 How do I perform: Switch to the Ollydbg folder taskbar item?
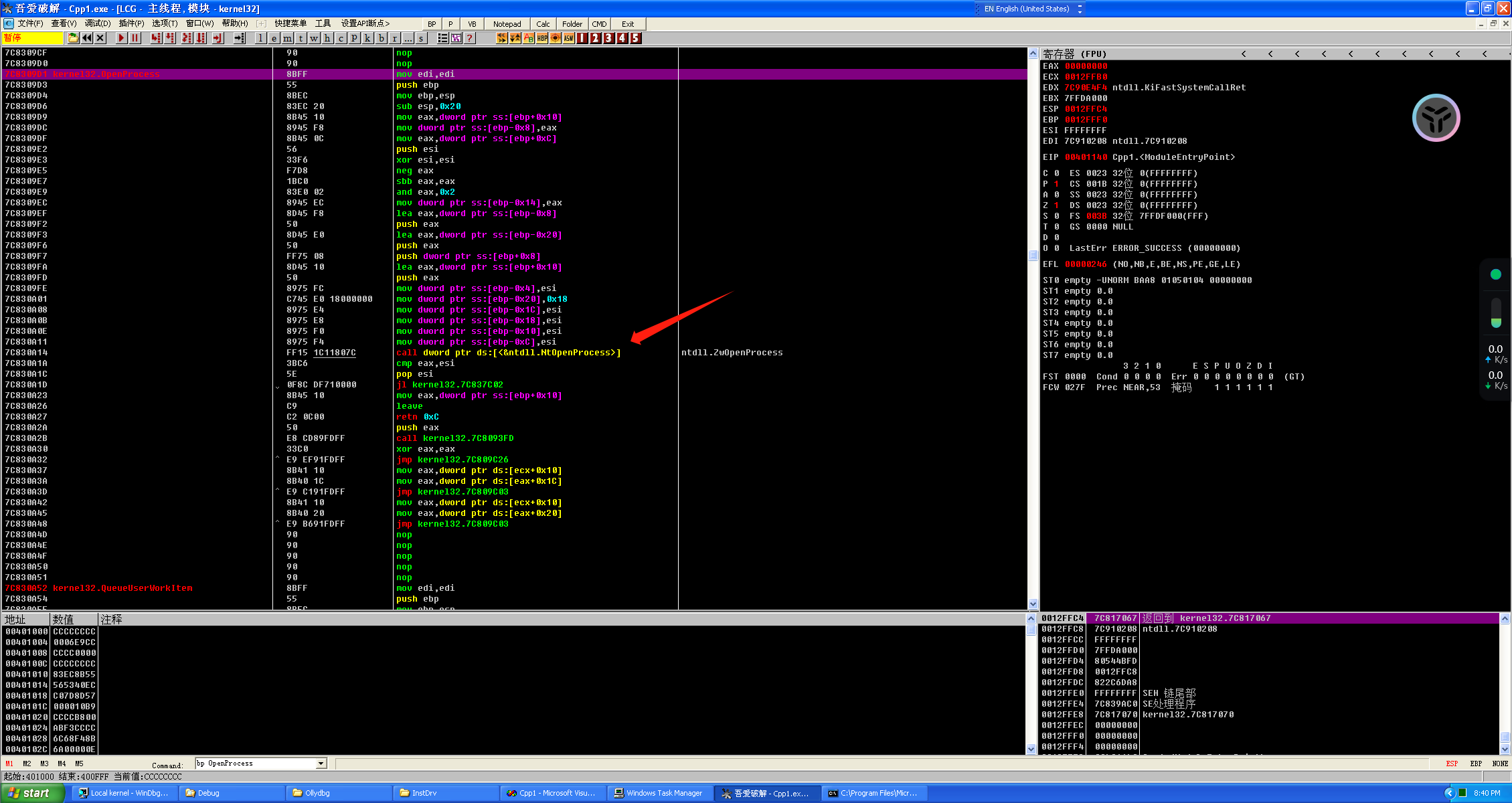338,793
